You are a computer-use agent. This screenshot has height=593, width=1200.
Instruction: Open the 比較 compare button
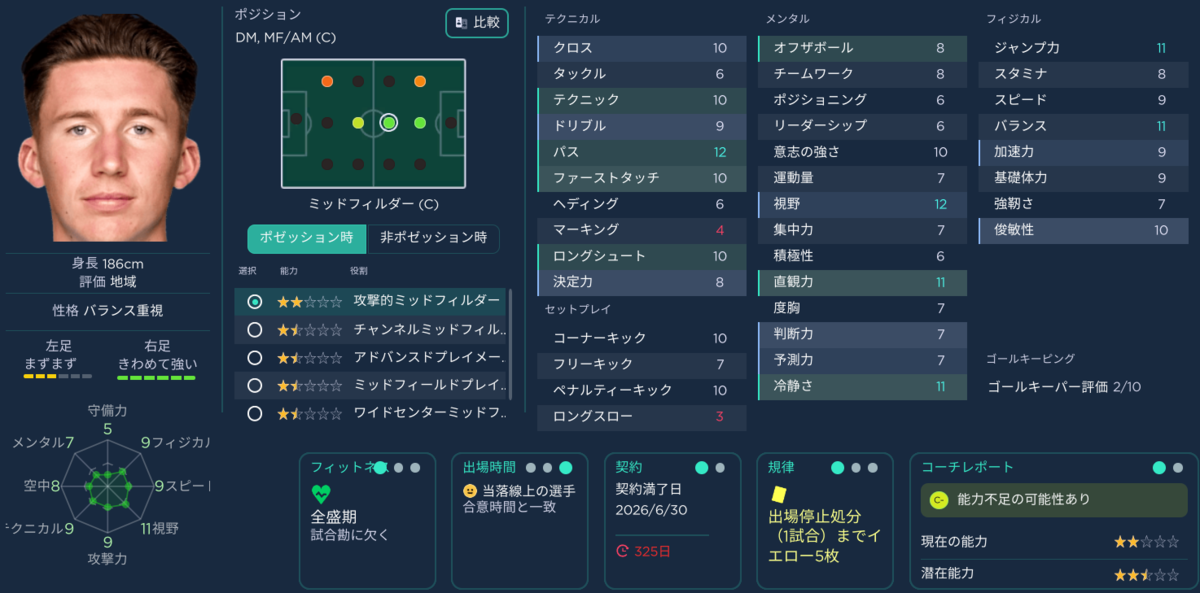(x=477, y=22)
